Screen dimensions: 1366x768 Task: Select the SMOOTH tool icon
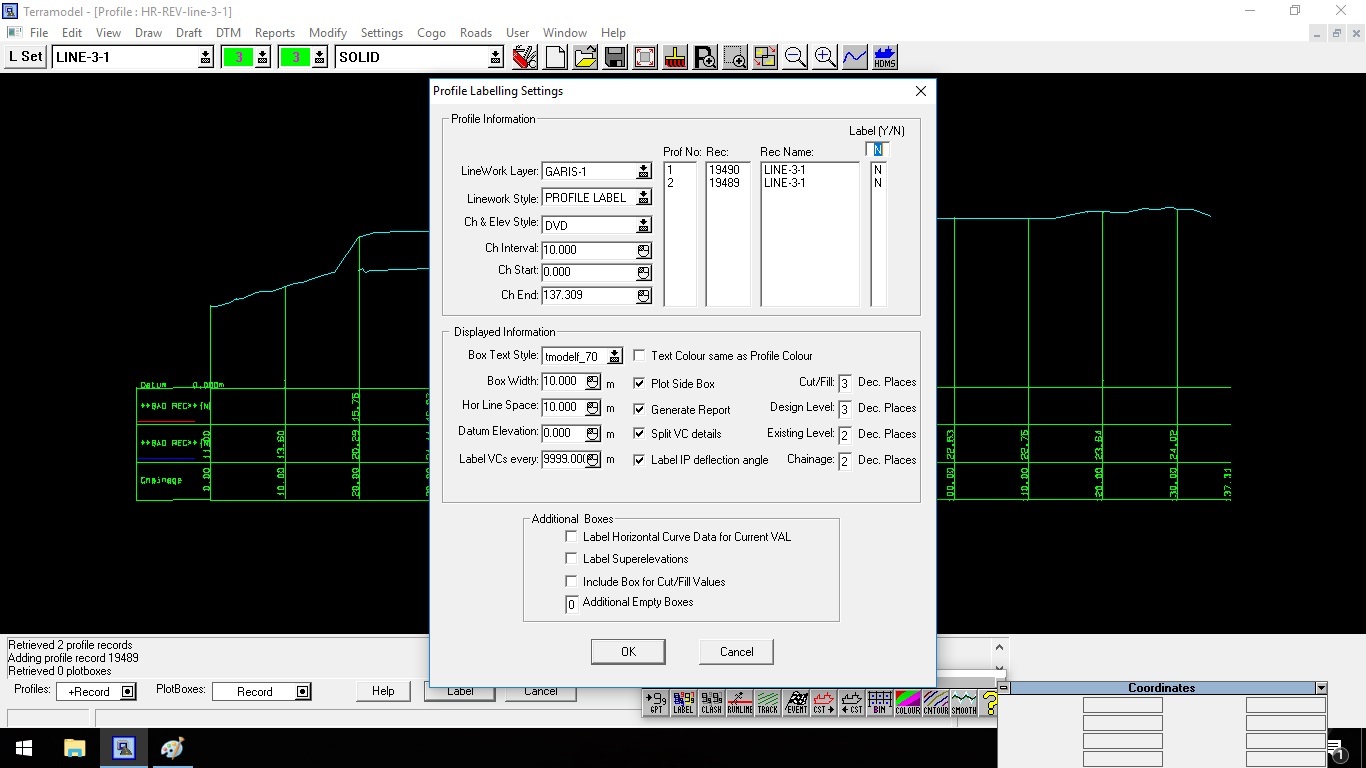[964, 703]
